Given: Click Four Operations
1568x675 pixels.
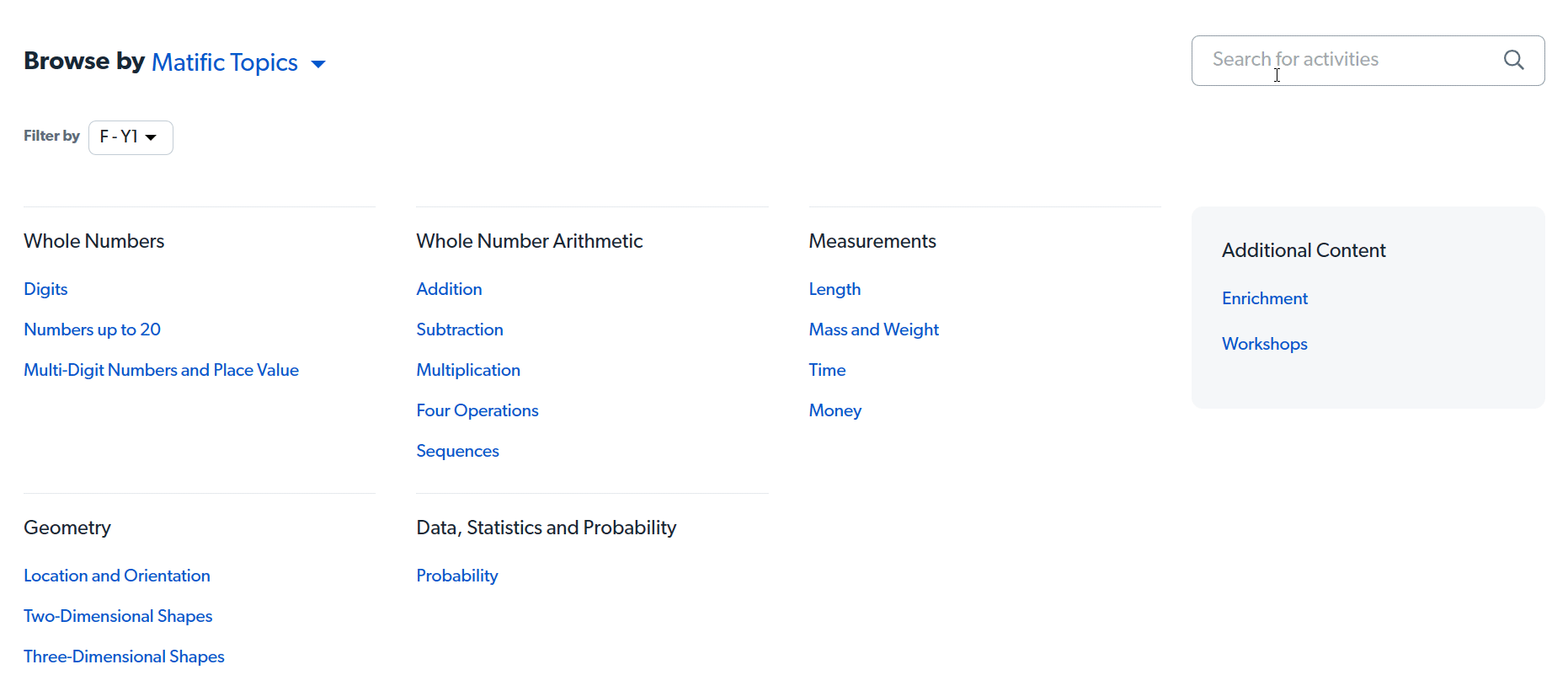Looking at the screenshot, I should tap(477, 410).
